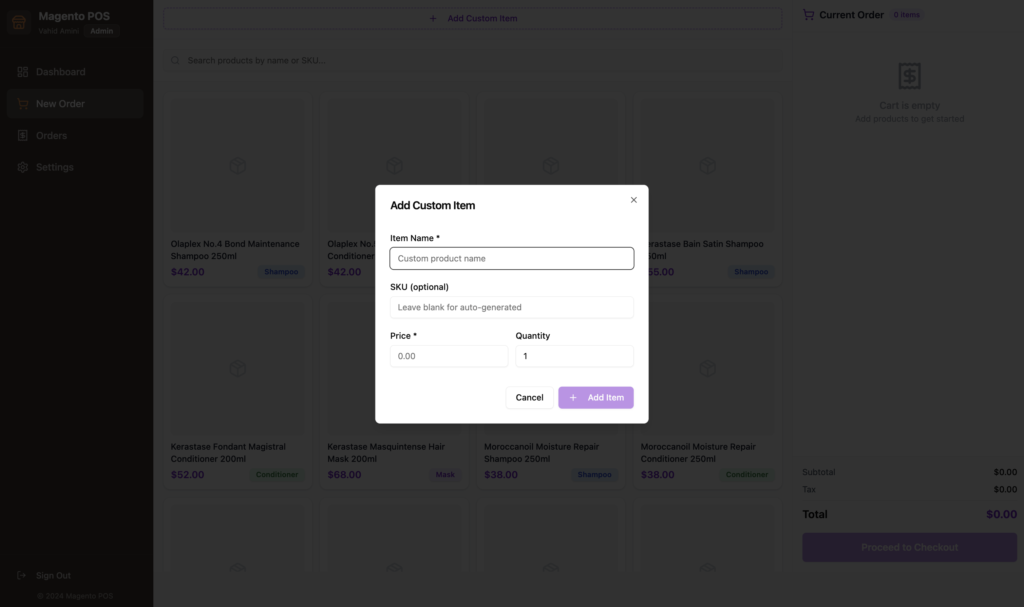1024x607 pixels.
Task: Select the Dashboard grid icon in sidebar
Action: 22,71
